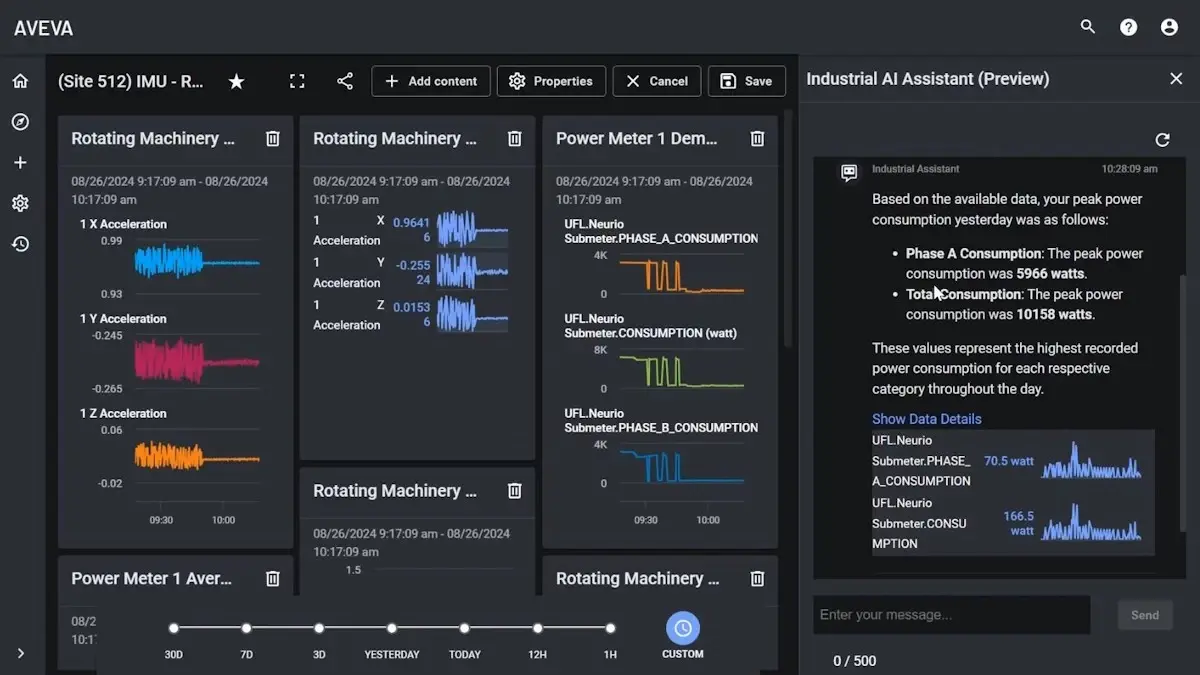Click the AVEVA logo
Screen dimensions: 1200x675
coord(43,28)
